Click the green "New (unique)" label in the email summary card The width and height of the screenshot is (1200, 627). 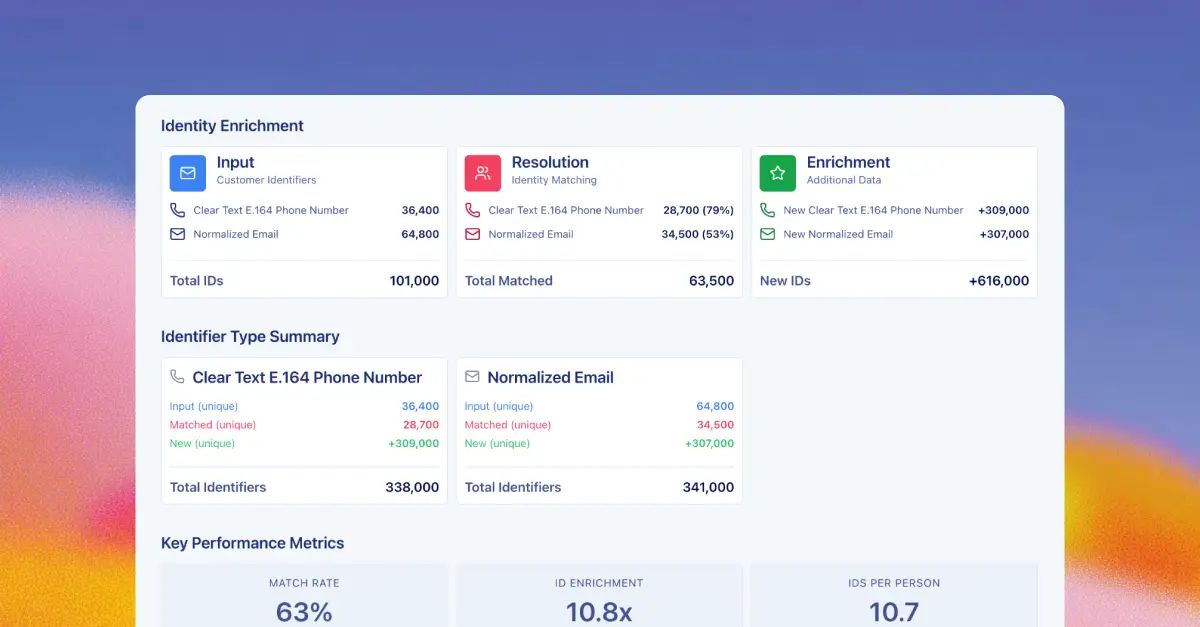pyautogui.click(x=497, y=443)
